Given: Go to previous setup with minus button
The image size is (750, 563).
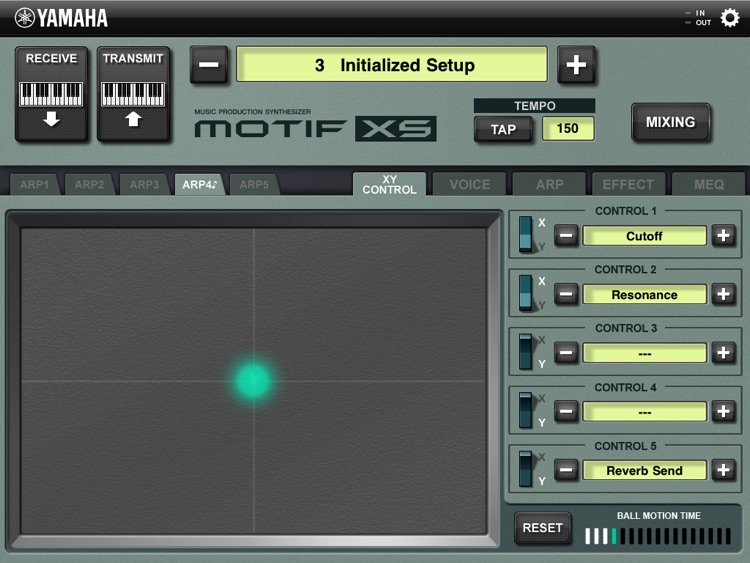Looking at the screenshot, I should [x=209, y=65].
